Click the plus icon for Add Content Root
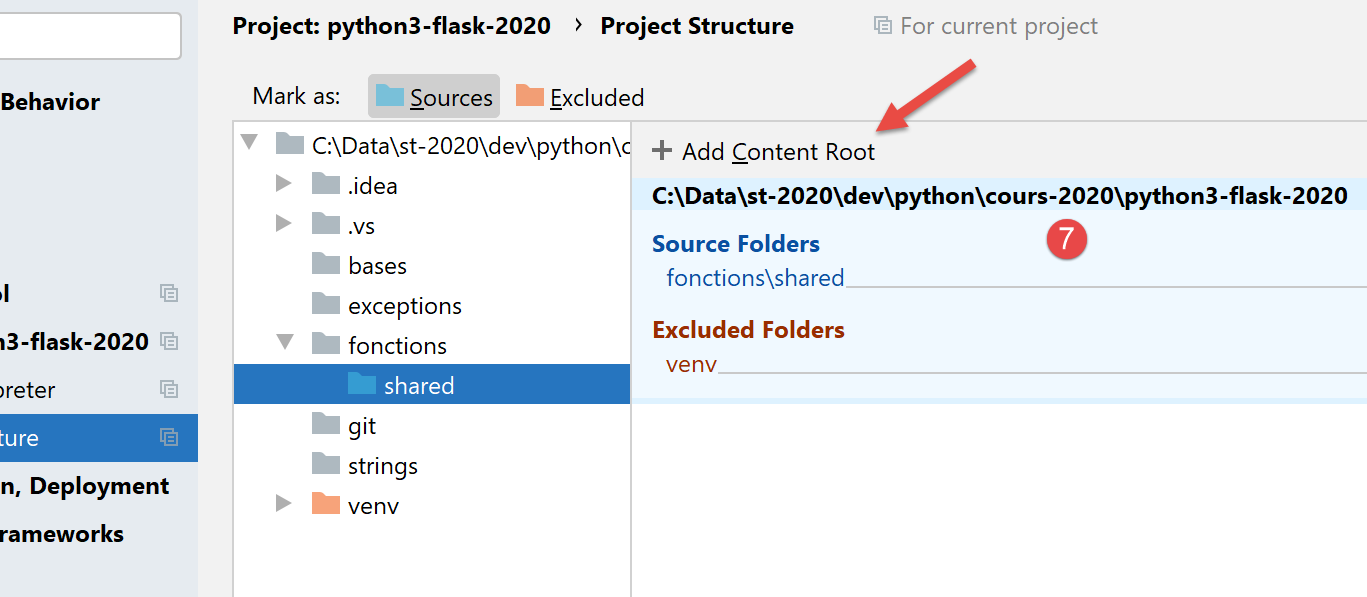The width and height of the screenshot is (1367, 597). 662,151
